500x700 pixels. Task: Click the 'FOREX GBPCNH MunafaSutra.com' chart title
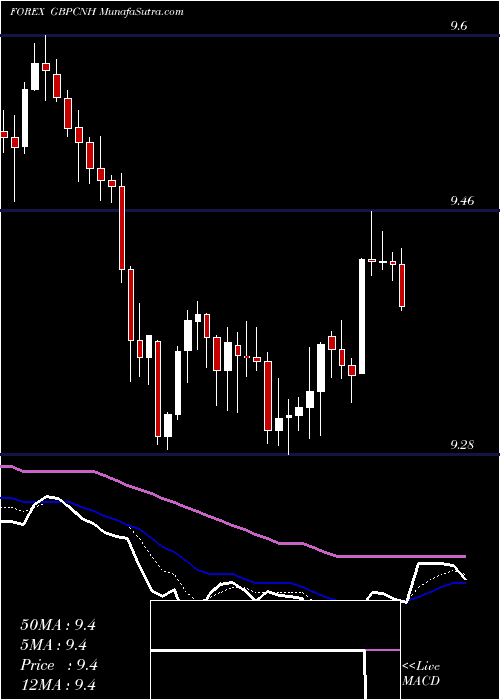[96, 12]
